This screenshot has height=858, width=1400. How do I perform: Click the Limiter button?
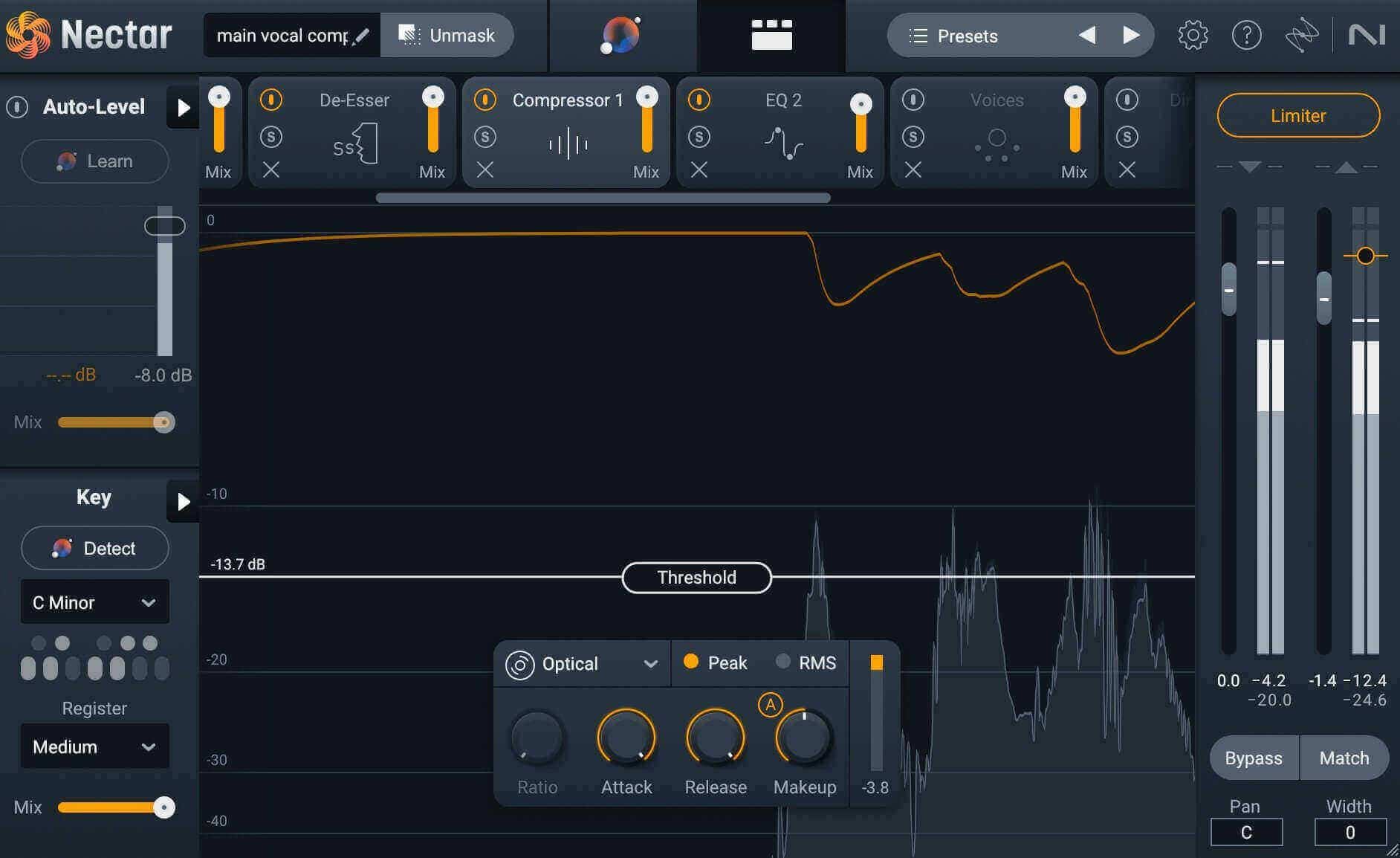click(x=1298, y=115)
